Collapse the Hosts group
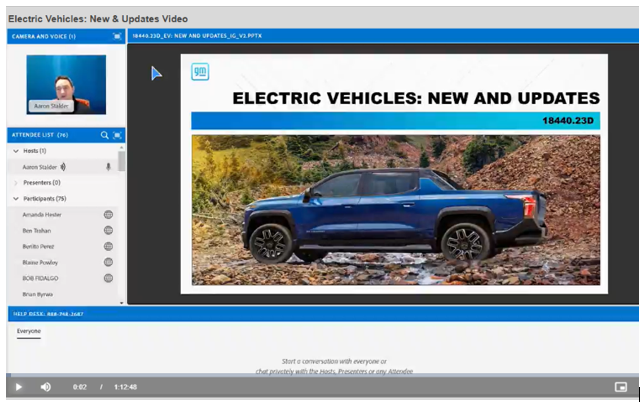This screenshot has height=404, width=644. point(15,151)
